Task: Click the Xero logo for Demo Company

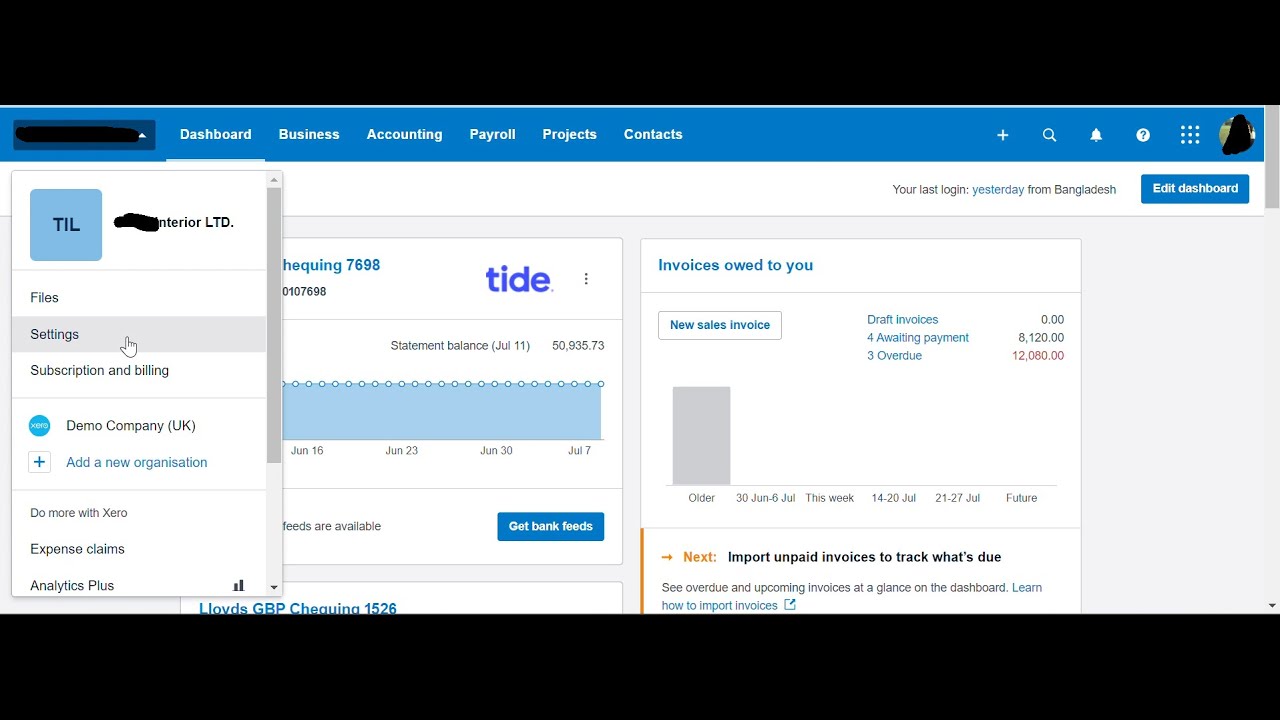Action: (x=40, y=426)
